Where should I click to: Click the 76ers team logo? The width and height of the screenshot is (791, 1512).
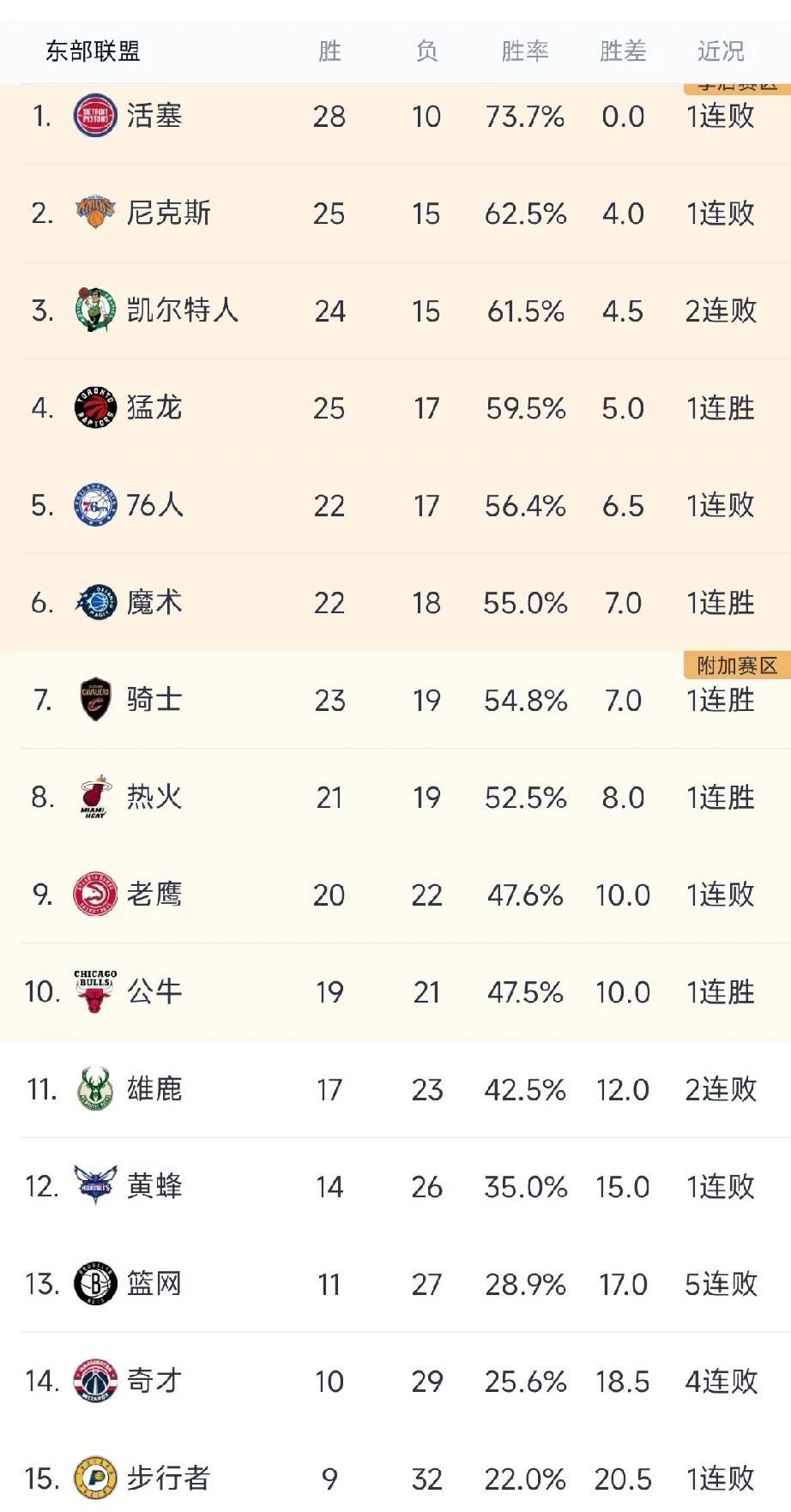click(94, 505)
